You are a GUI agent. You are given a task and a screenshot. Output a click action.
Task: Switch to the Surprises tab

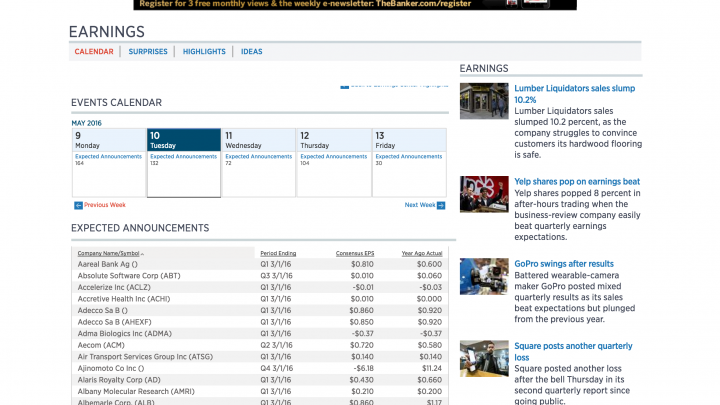coord(148,51)
